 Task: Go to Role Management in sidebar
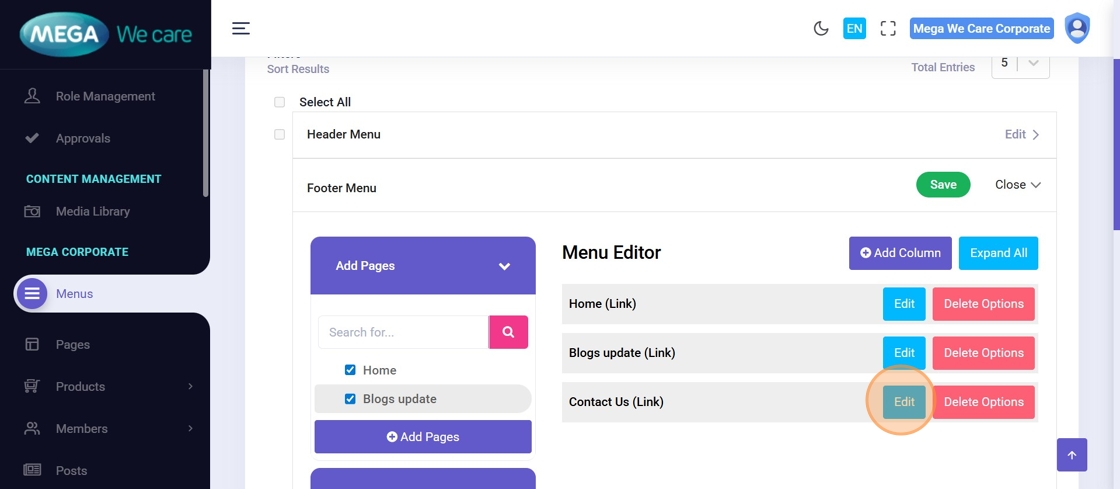point(105,96)
